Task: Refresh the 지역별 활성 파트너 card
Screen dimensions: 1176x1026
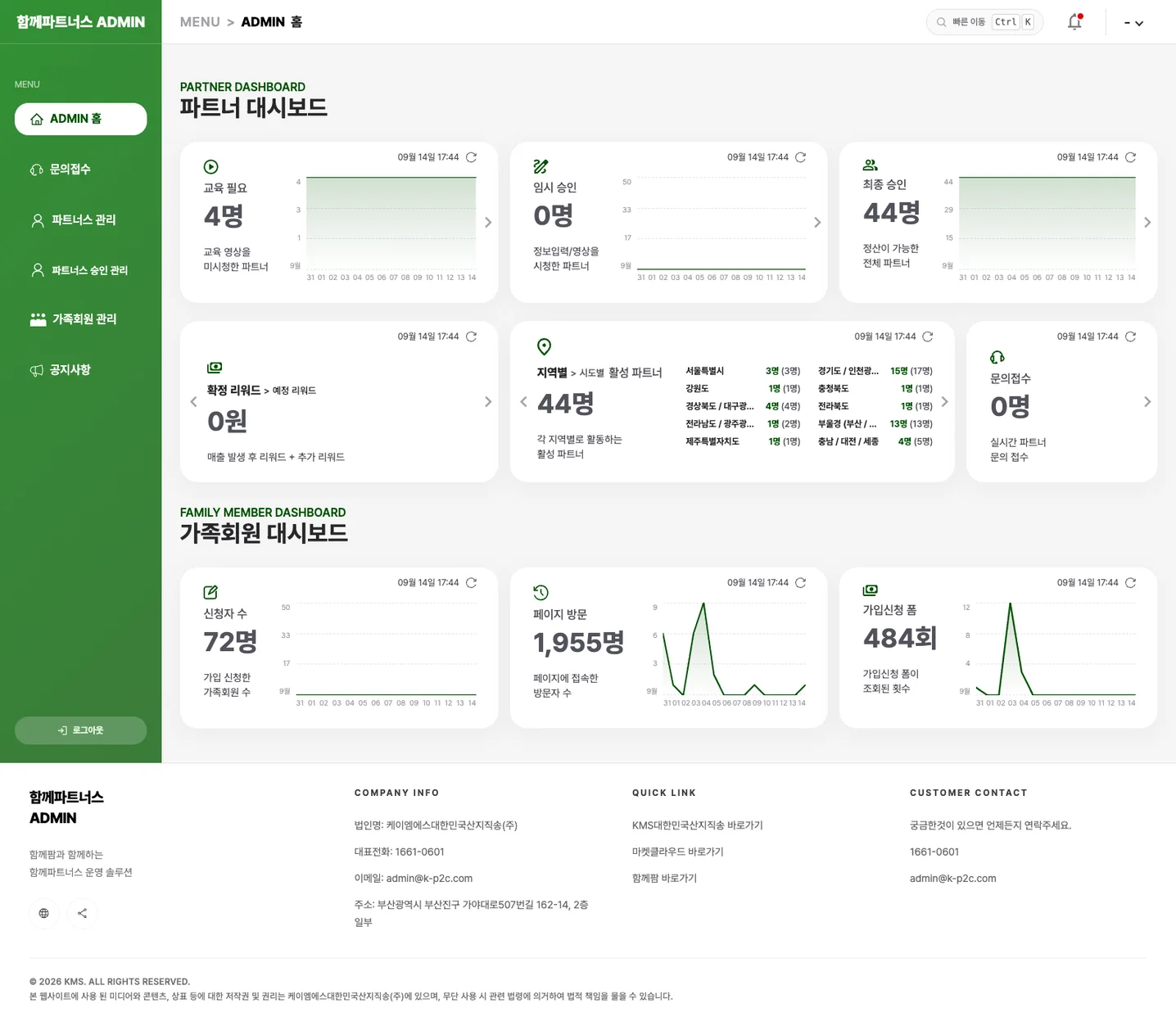Action: click(928, 337)
